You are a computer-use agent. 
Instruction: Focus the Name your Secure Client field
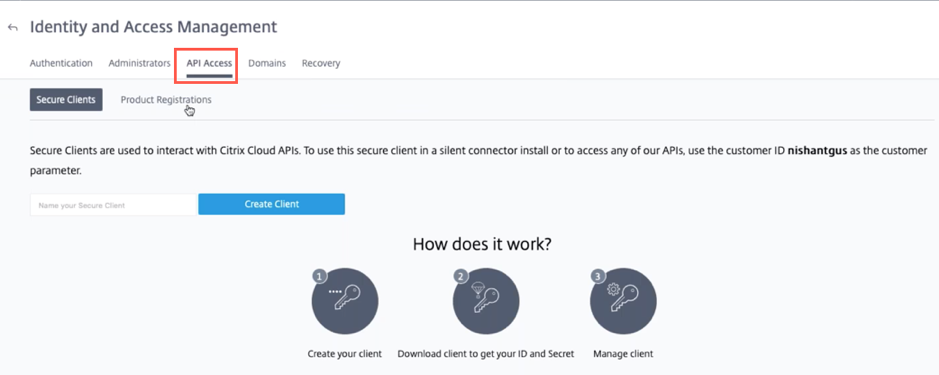click(114, 205)
